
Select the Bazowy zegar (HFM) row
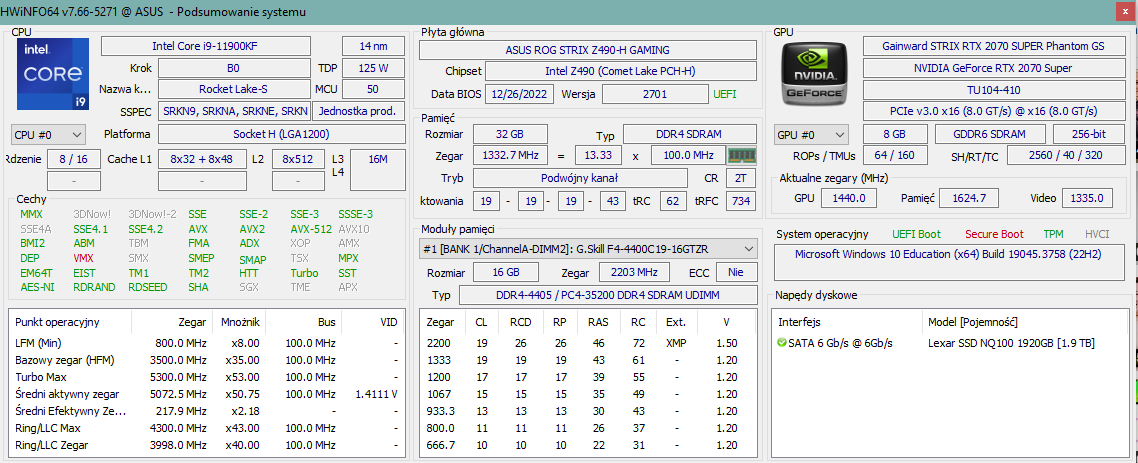pyautogui.click(x=207, y=360)
